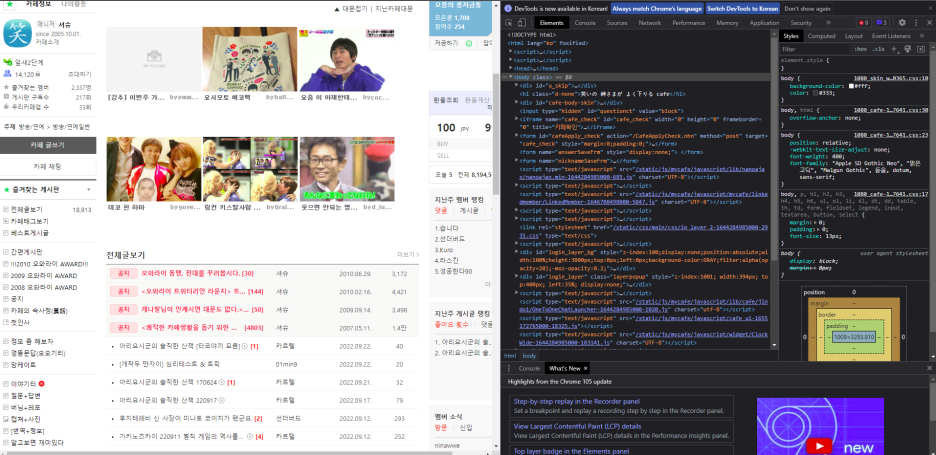Switch to the Sources panel tab
The image size is (936, 455).
(x=617, y=23)
